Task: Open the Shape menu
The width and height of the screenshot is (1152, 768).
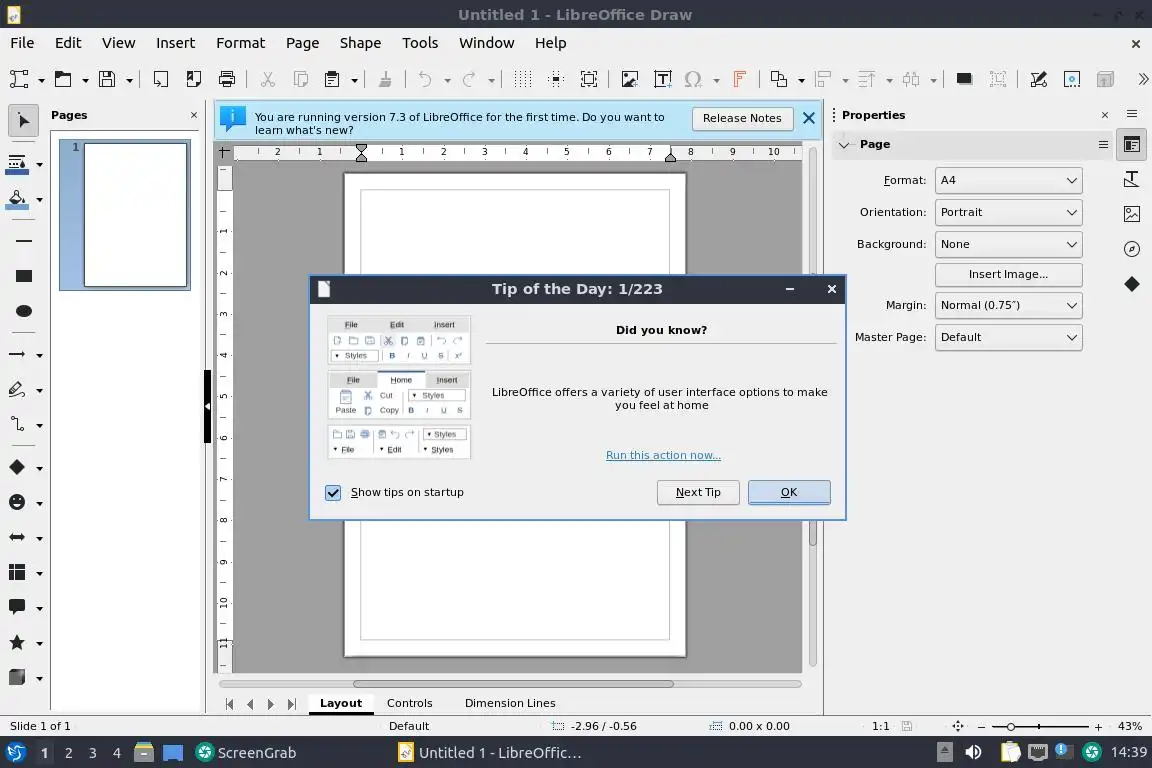Action: 360,43
